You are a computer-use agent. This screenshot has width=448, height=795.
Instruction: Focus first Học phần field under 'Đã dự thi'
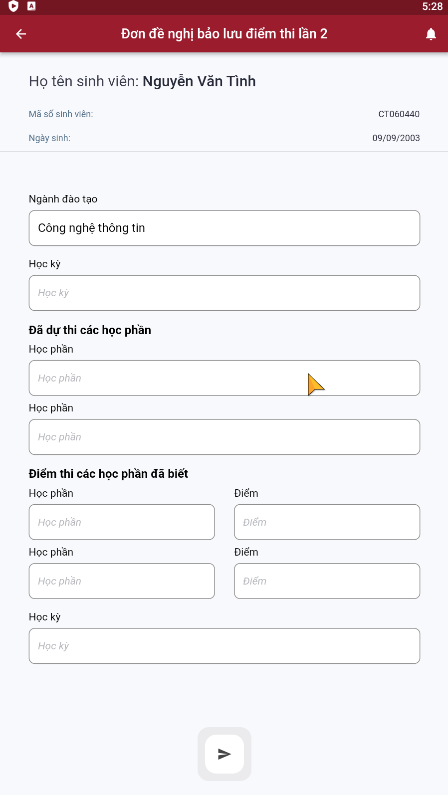click(x=224, y=378)
